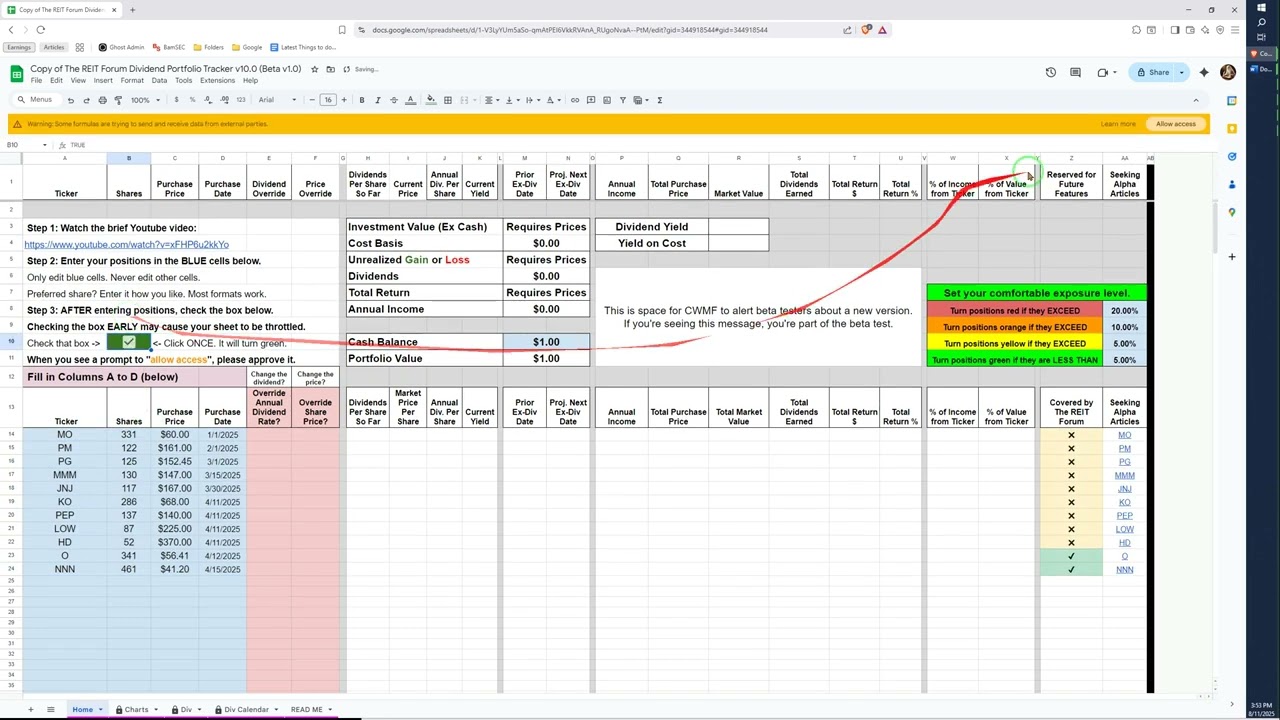The width and height of the screenshot is (1280, 720).
Task: Switch to the READ ME sheet tab
Action: pos(307,710)
